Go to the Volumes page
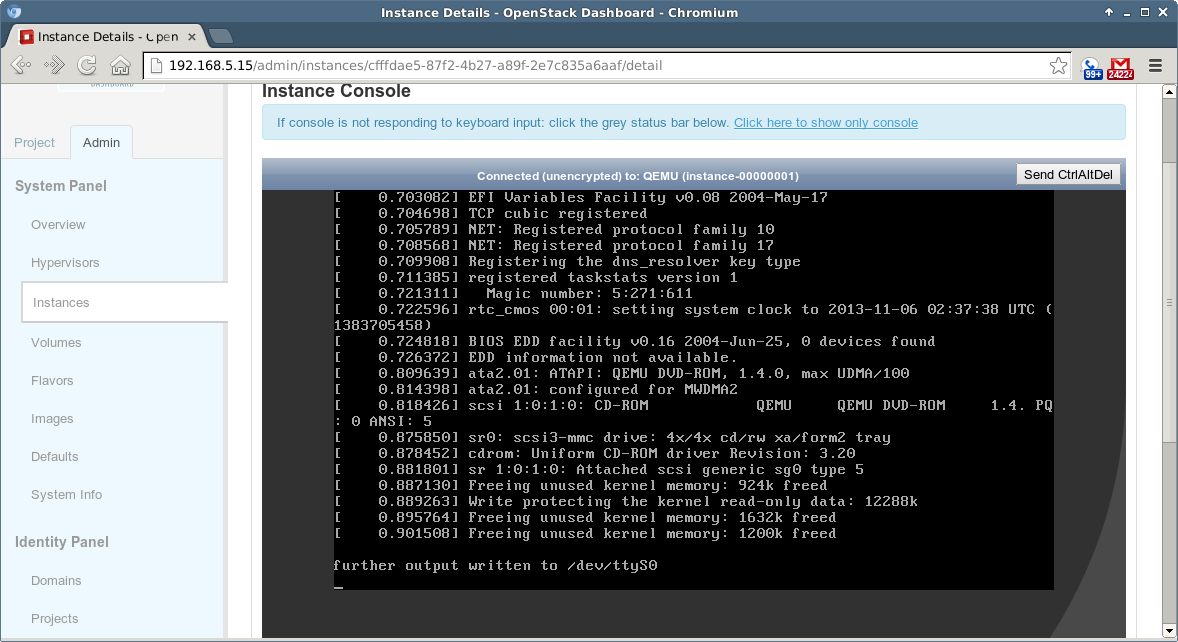This screenshot has width=1178, height=642. (56, 342)
